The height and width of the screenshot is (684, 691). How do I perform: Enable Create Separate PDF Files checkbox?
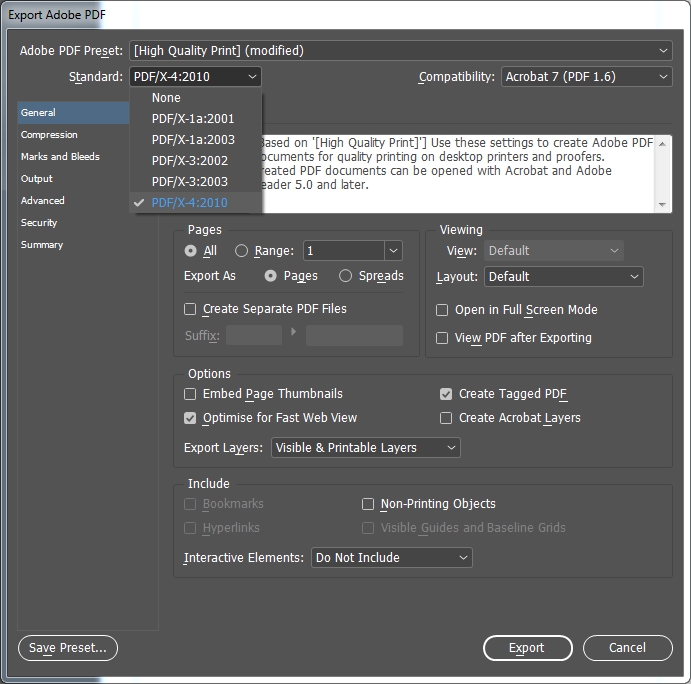tap(190, 309)
